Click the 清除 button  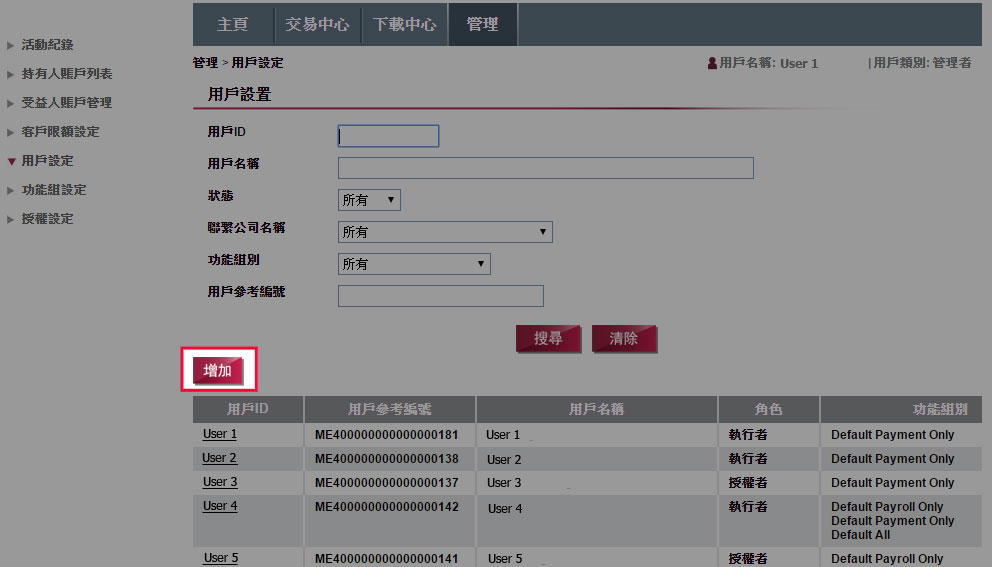(x=624, y=339)
